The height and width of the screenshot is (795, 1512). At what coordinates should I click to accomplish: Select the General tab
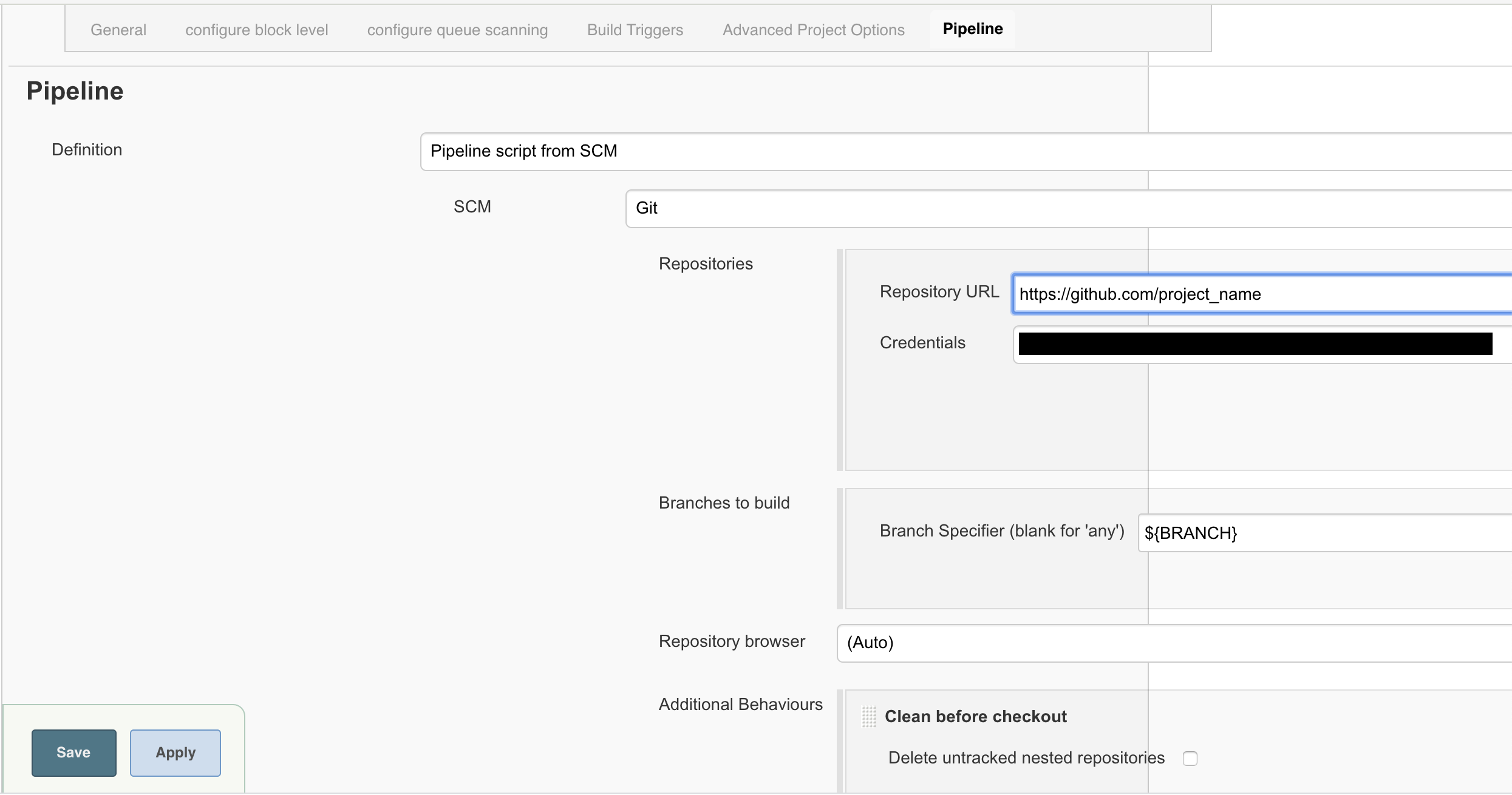[x=118, y=28]
